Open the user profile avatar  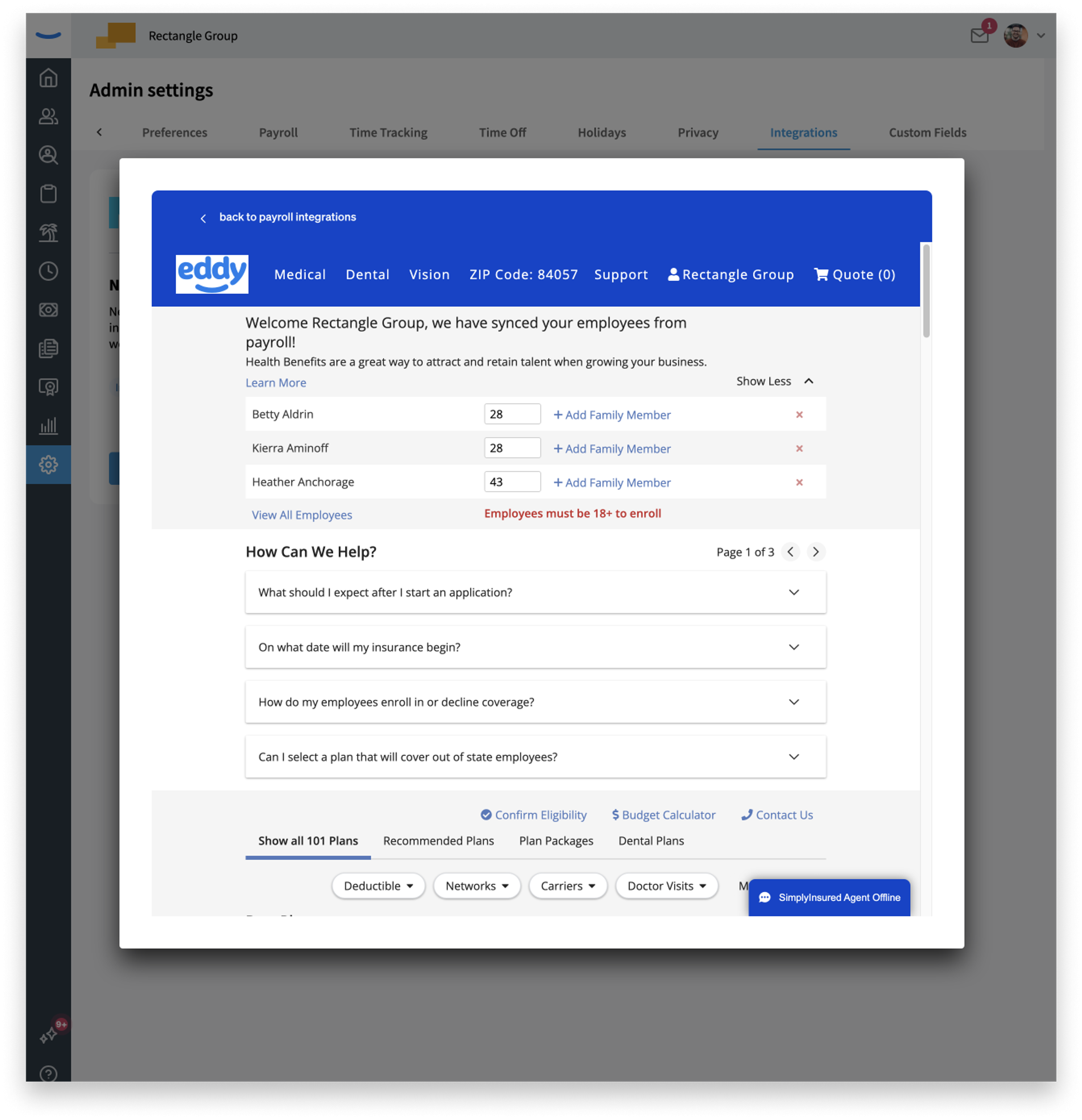point(1015,36)
